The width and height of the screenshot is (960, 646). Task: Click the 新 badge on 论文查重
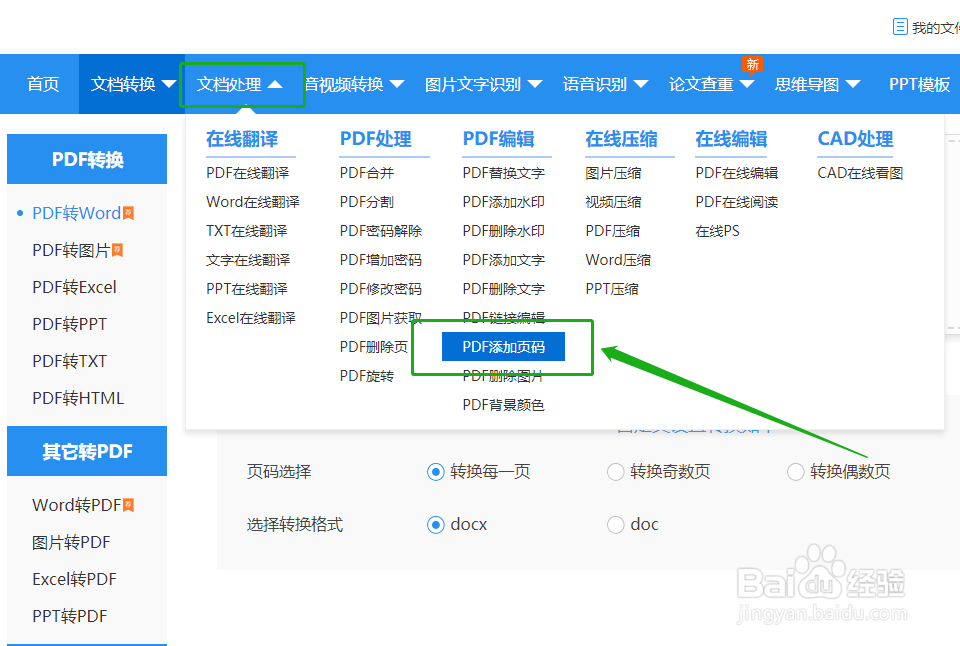(x=752, y=63)
